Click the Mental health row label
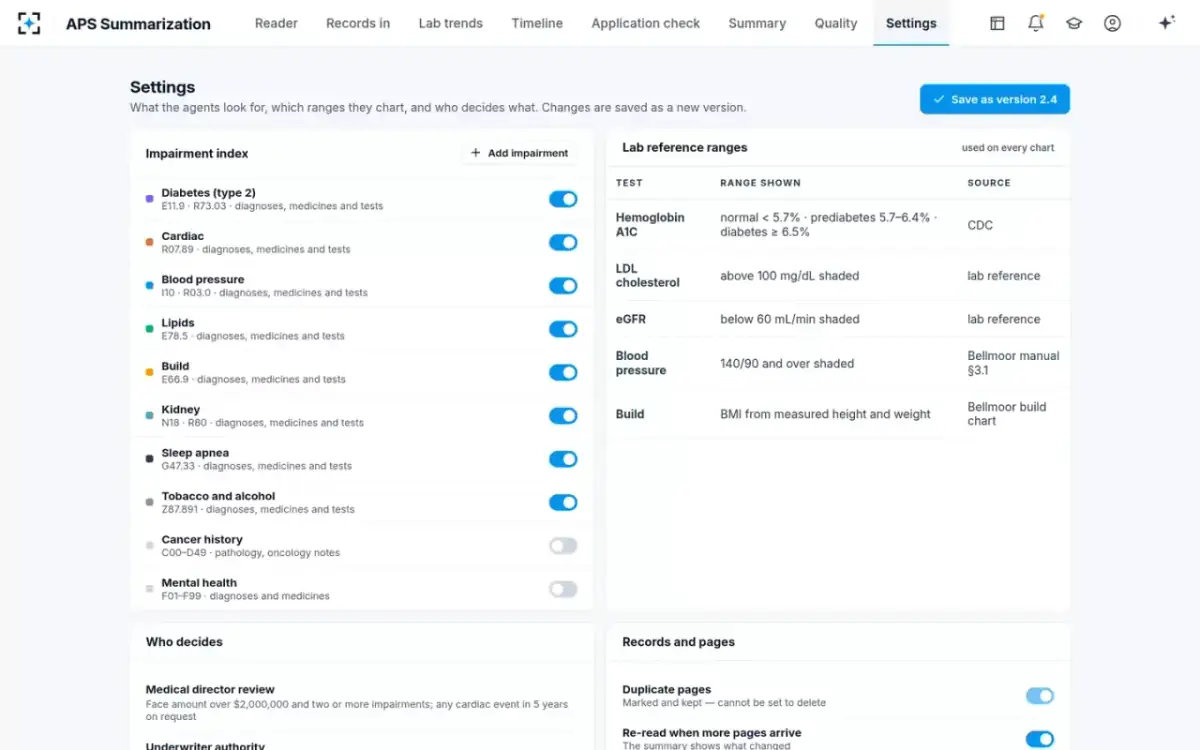 click(199, 583)
